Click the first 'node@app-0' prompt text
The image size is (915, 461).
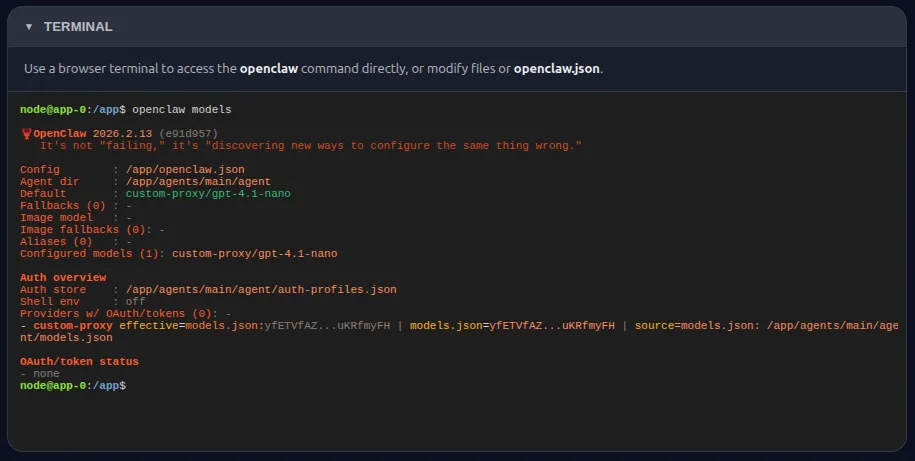click(53, 110)
